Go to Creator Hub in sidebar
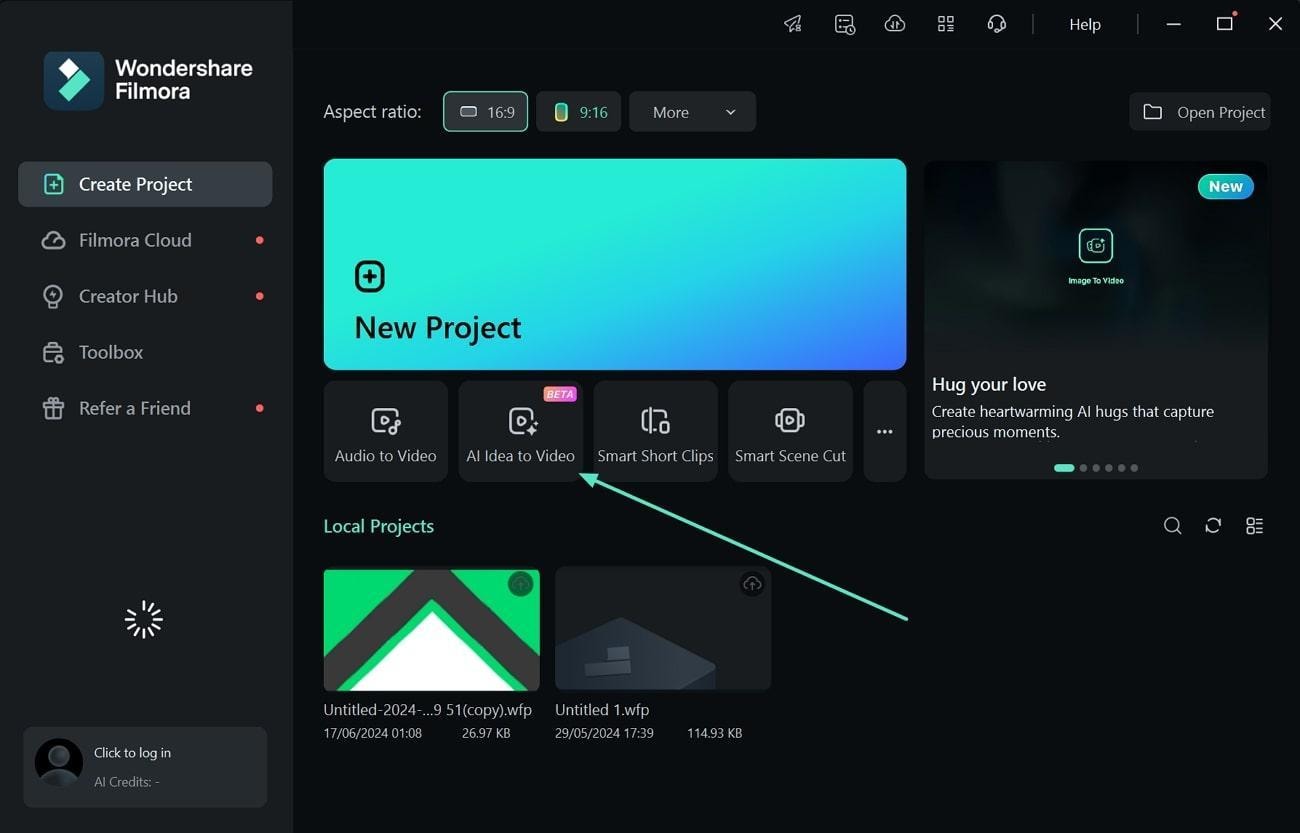 tap(145, 296)
